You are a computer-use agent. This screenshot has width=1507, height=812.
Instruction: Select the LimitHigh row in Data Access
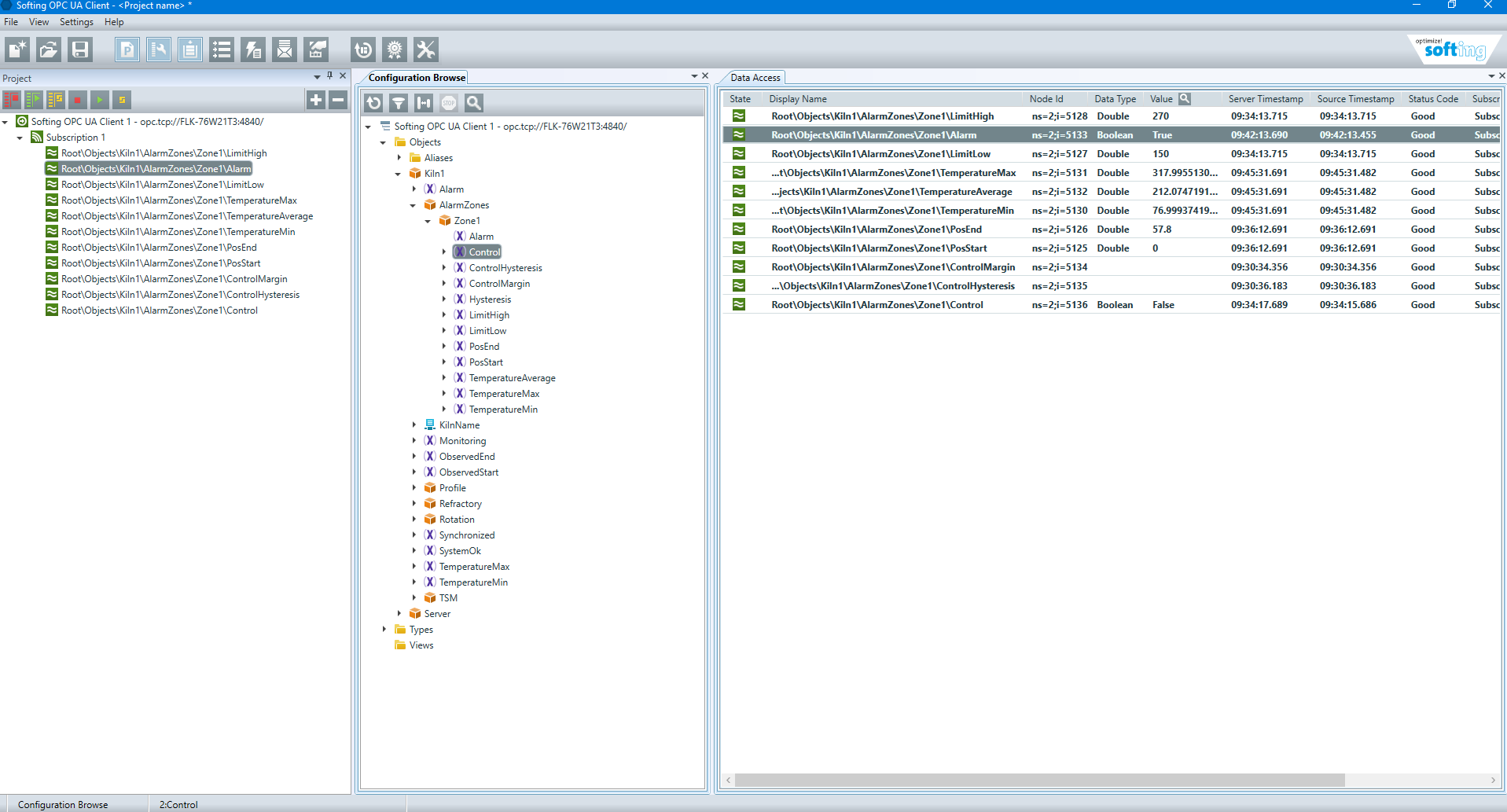(1112, 116)
